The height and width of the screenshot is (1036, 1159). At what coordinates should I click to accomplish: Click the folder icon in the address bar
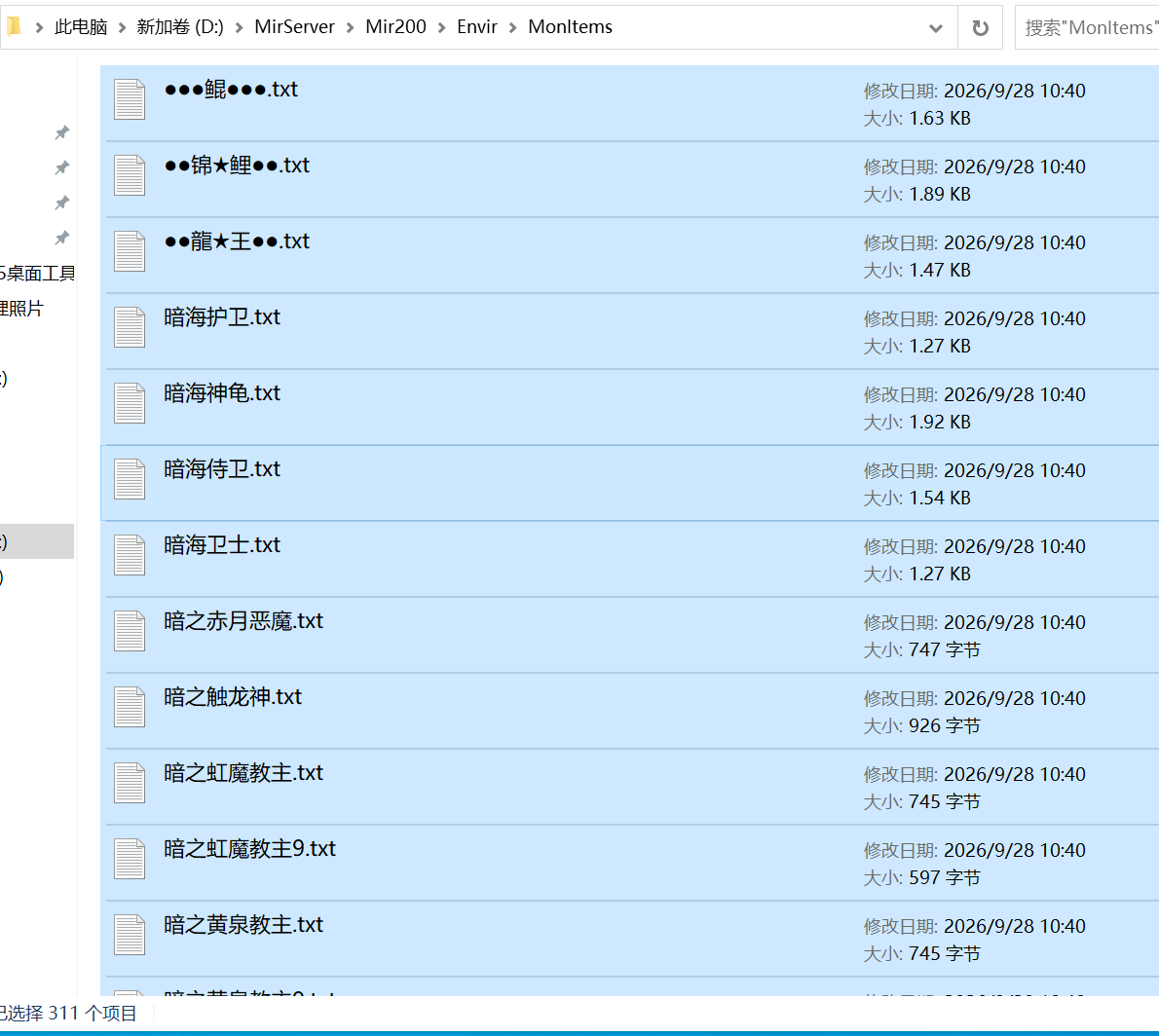pyautogui.click(x=14, y=26)
